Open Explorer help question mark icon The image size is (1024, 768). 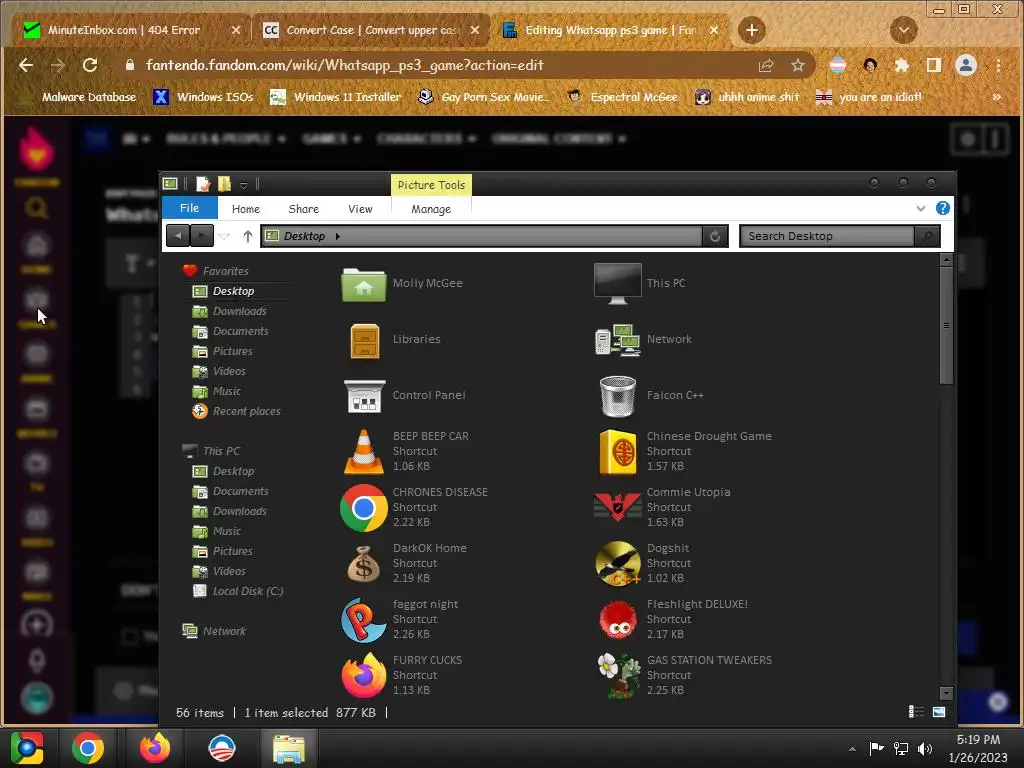(x=942, y=208)
